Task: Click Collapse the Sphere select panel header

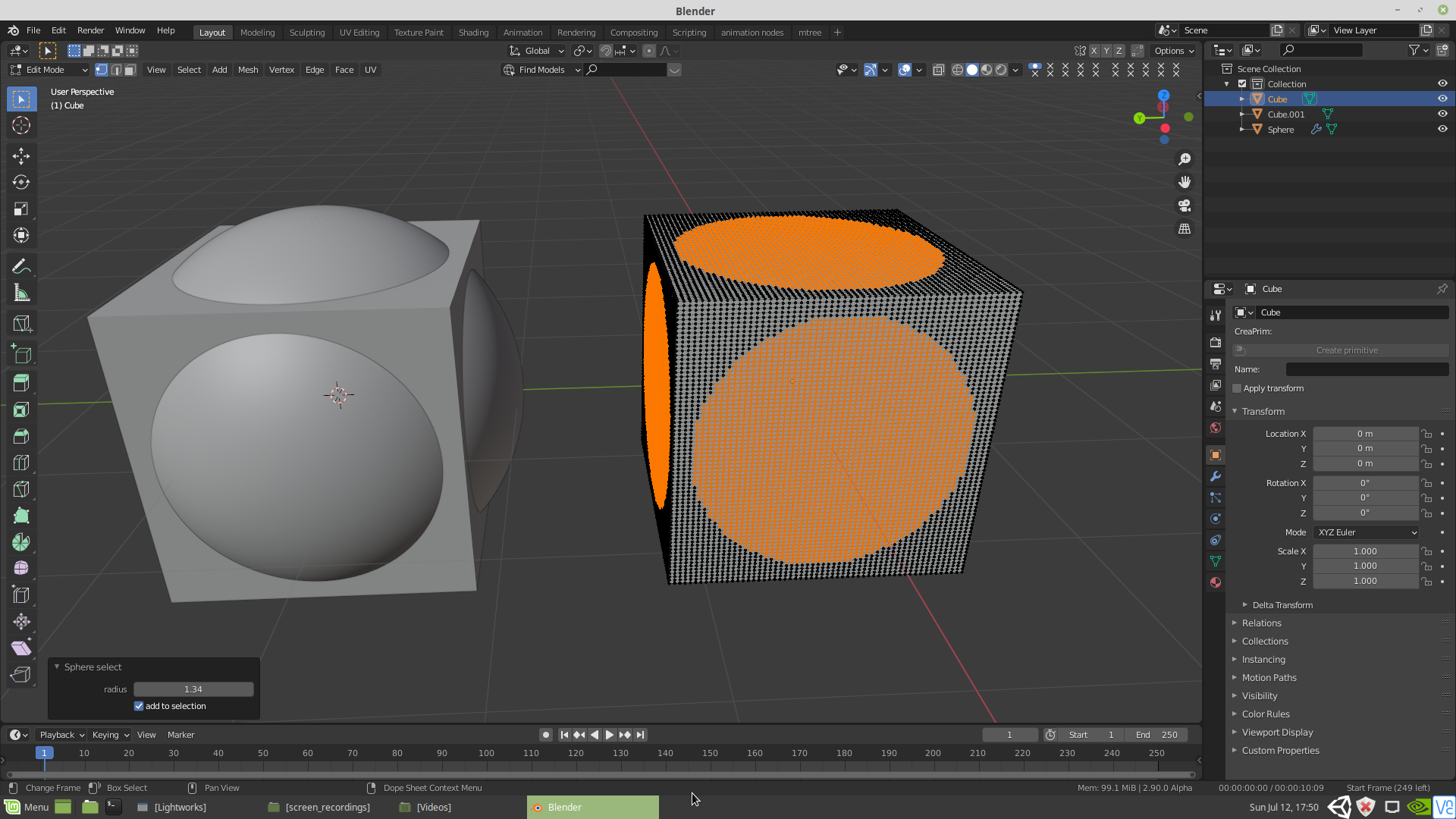Action: click(57, 667)
